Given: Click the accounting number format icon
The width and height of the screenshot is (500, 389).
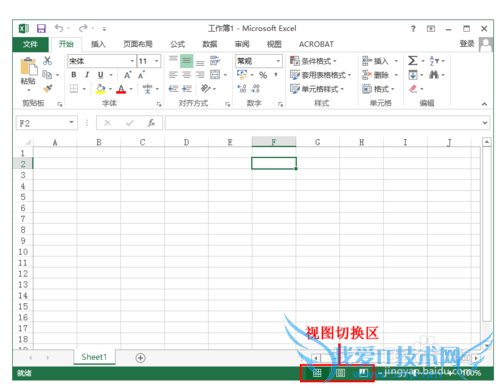Looking at the screenshot, I should coord(242,74).
